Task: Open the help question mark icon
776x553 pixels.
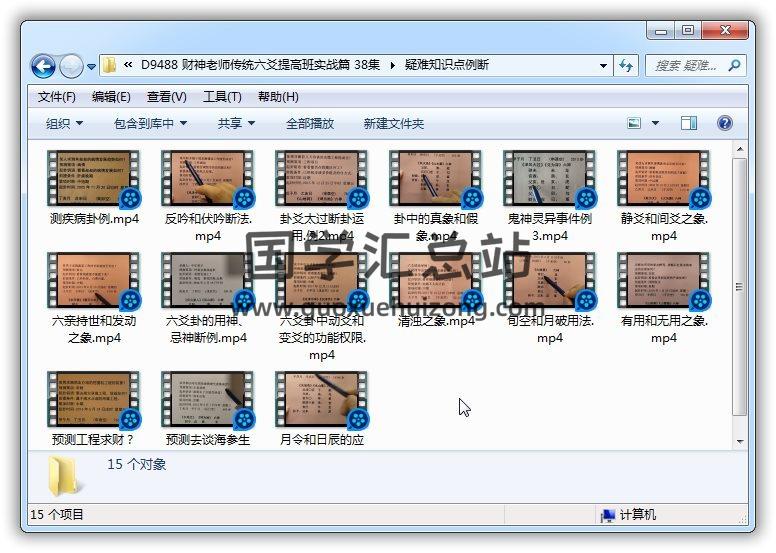Action: click(725, 123)
